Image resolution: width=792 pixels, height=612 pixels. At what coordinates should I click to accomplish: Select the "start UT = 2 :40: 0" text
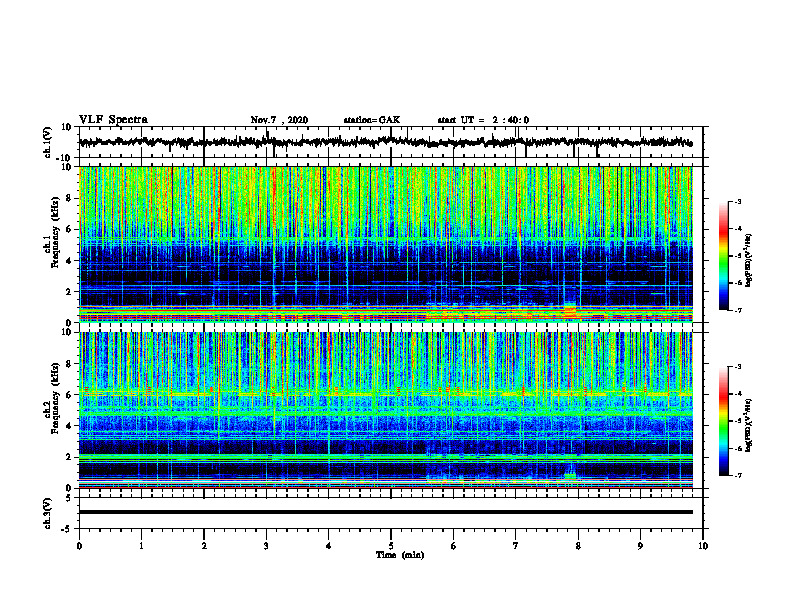pyautogui.click(x=483, y=120)
